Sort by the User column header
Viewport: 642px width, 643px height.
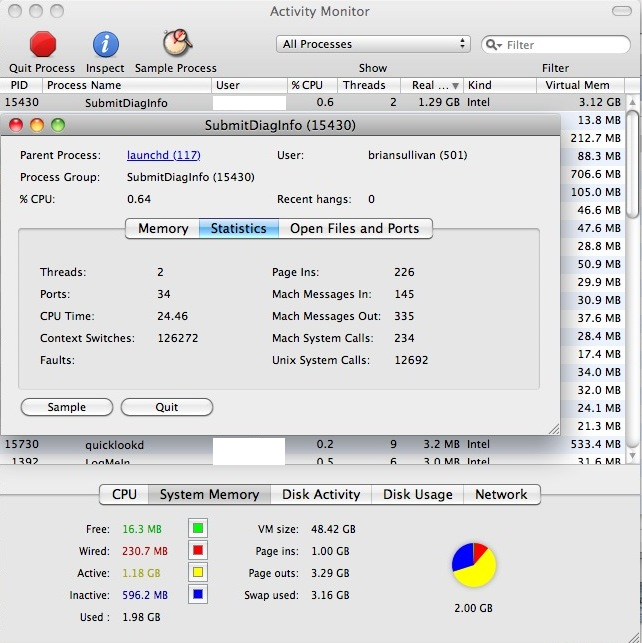click(x=249, y=85)
